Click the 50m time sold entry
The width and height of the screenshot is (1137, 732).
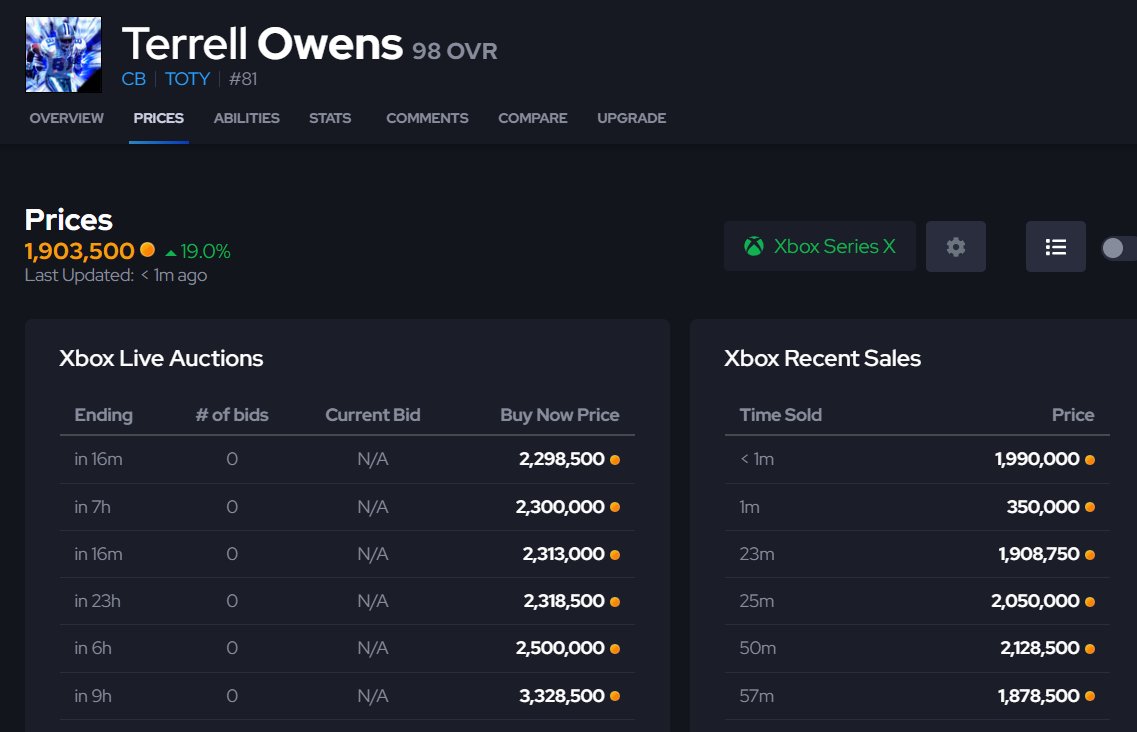tap(758, 649)
